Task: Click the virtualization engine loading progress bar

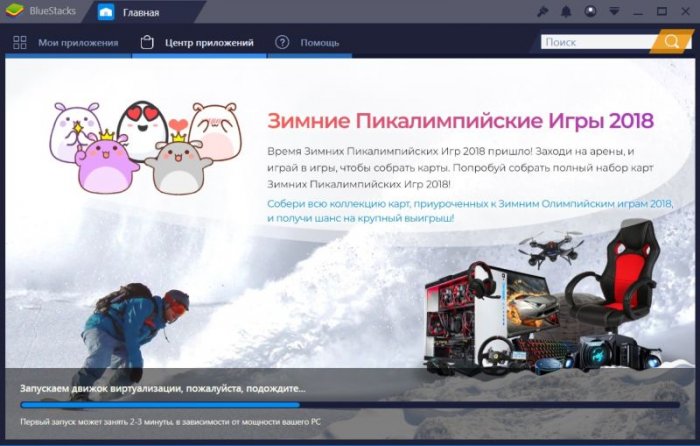Action: point(350,405)
